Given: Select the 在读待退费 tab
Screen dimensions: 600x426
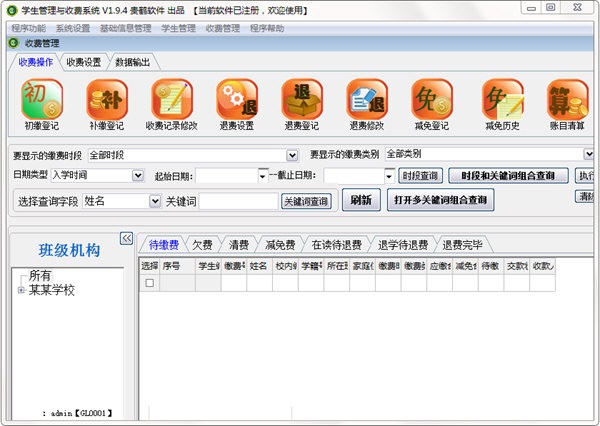Looking at the screenshot, I should coord(337,245).
